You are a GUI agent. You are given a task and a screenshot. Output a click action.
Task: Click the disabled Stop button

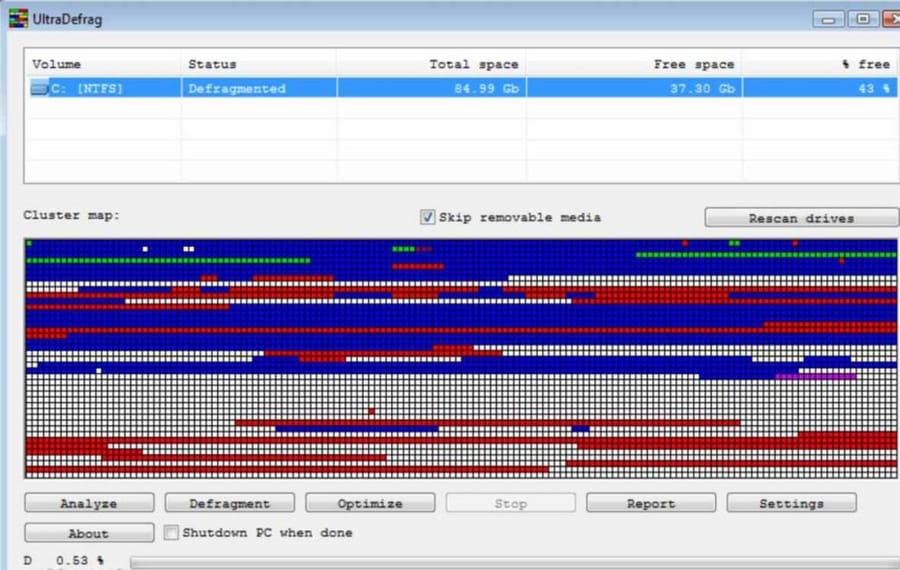click(x=511, y=503)
